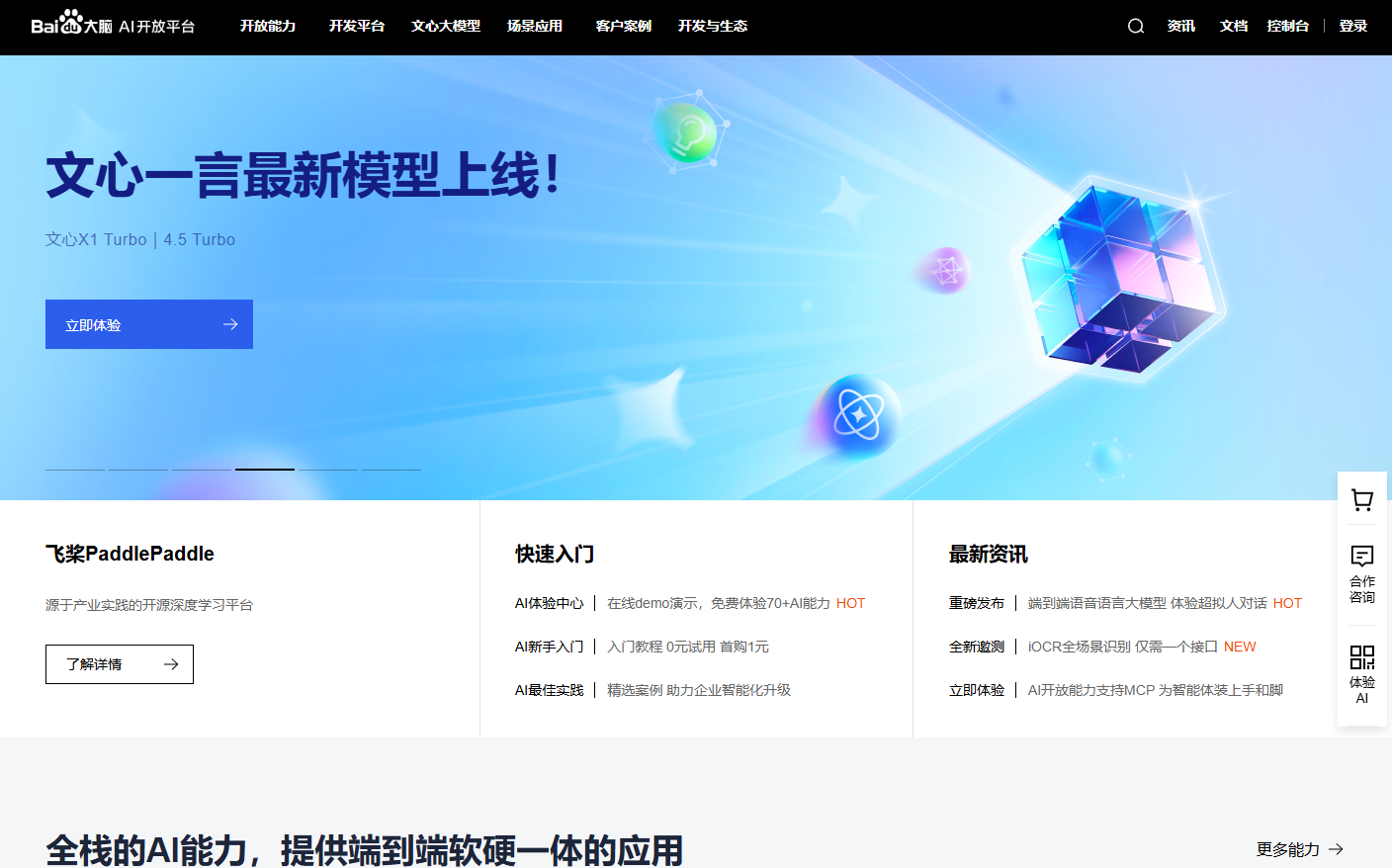Click 端到端语音语言大模型 news text
Screen dimensions: 1392x868
(1148, 603)
